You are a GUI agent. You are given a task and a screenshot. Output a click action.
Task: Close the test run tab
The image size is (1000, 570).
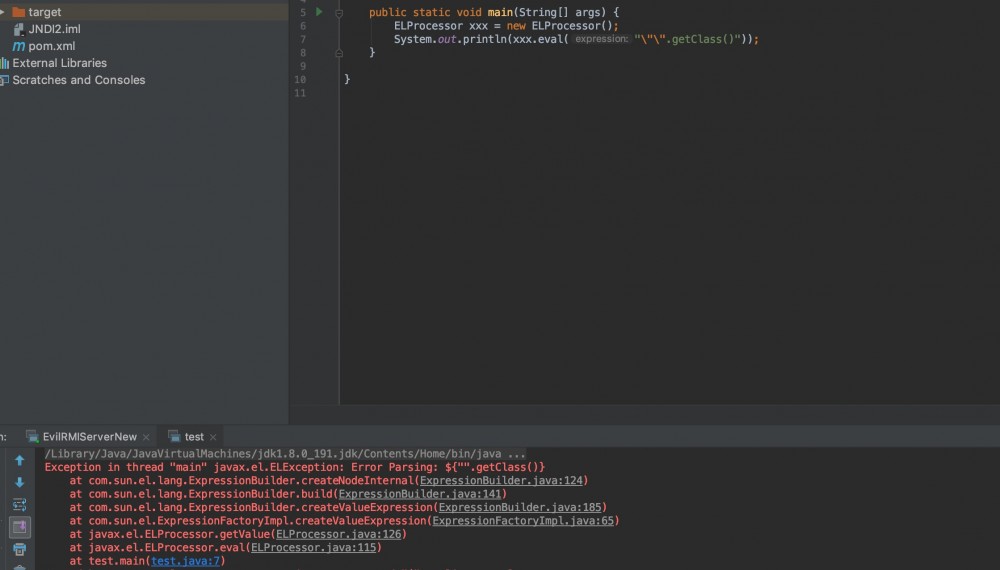pyautogui.click(x=213, y=437)
